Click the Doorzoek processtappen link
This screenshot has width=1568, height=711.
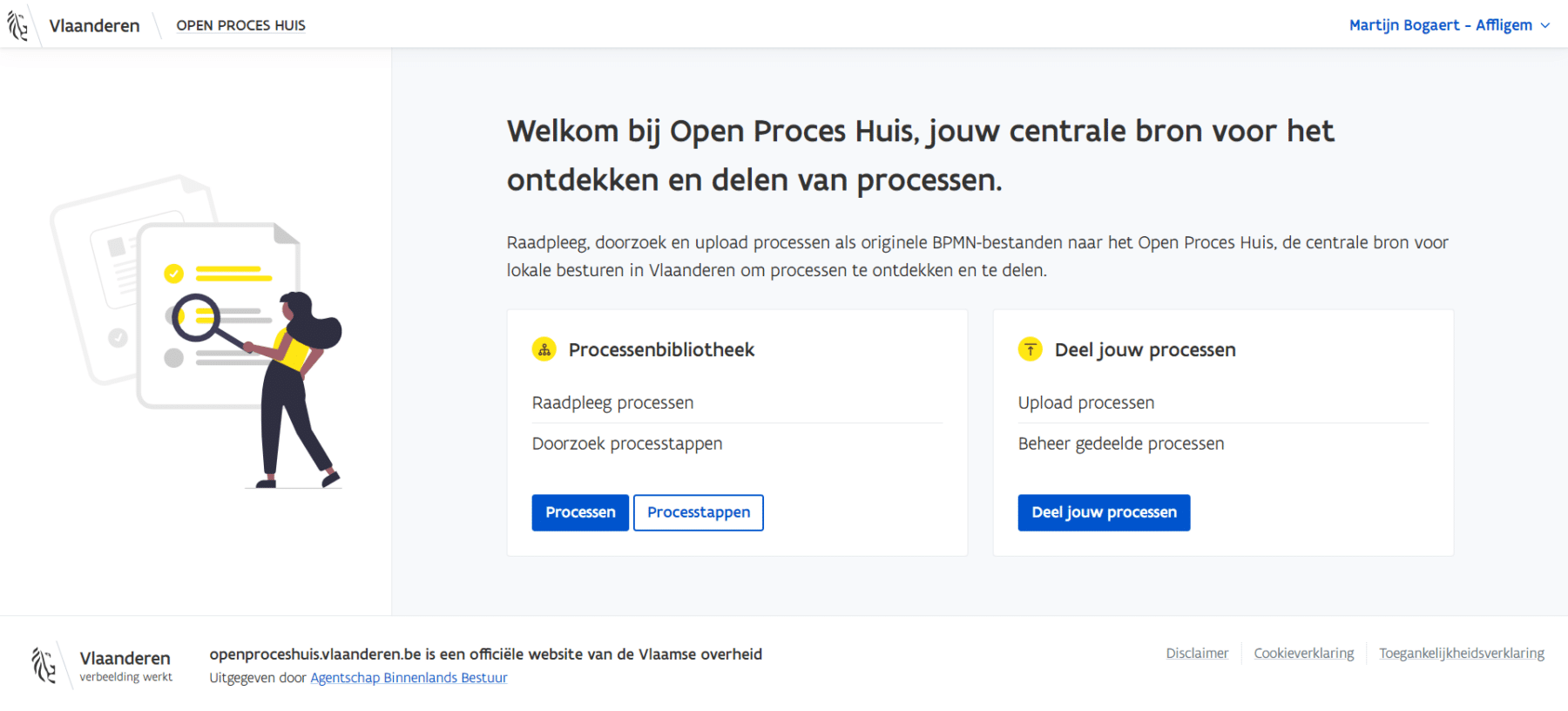click(626, 444)
